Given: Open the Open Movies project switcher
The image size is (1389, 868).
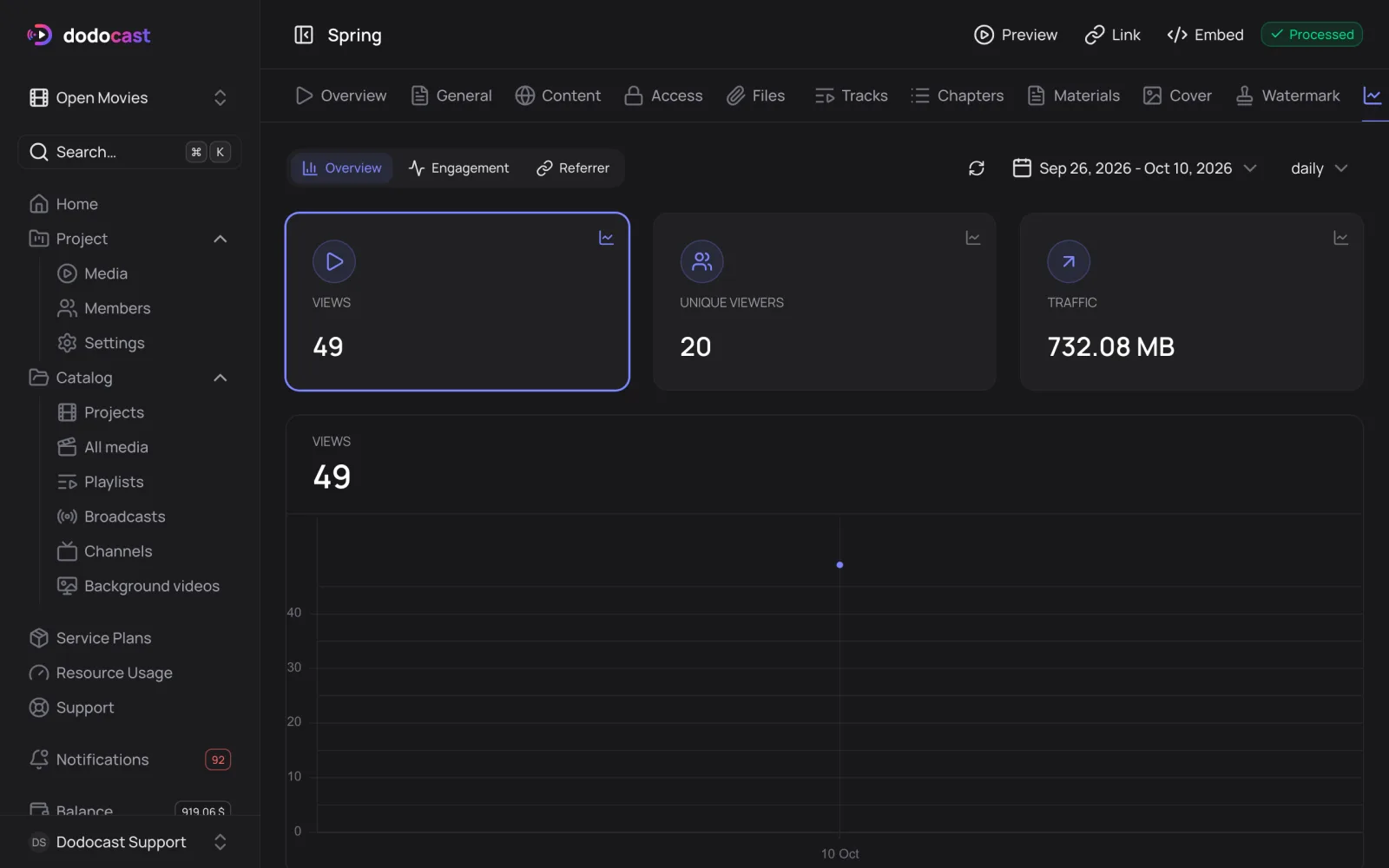Looking at the screenshot, I should 130,98.
